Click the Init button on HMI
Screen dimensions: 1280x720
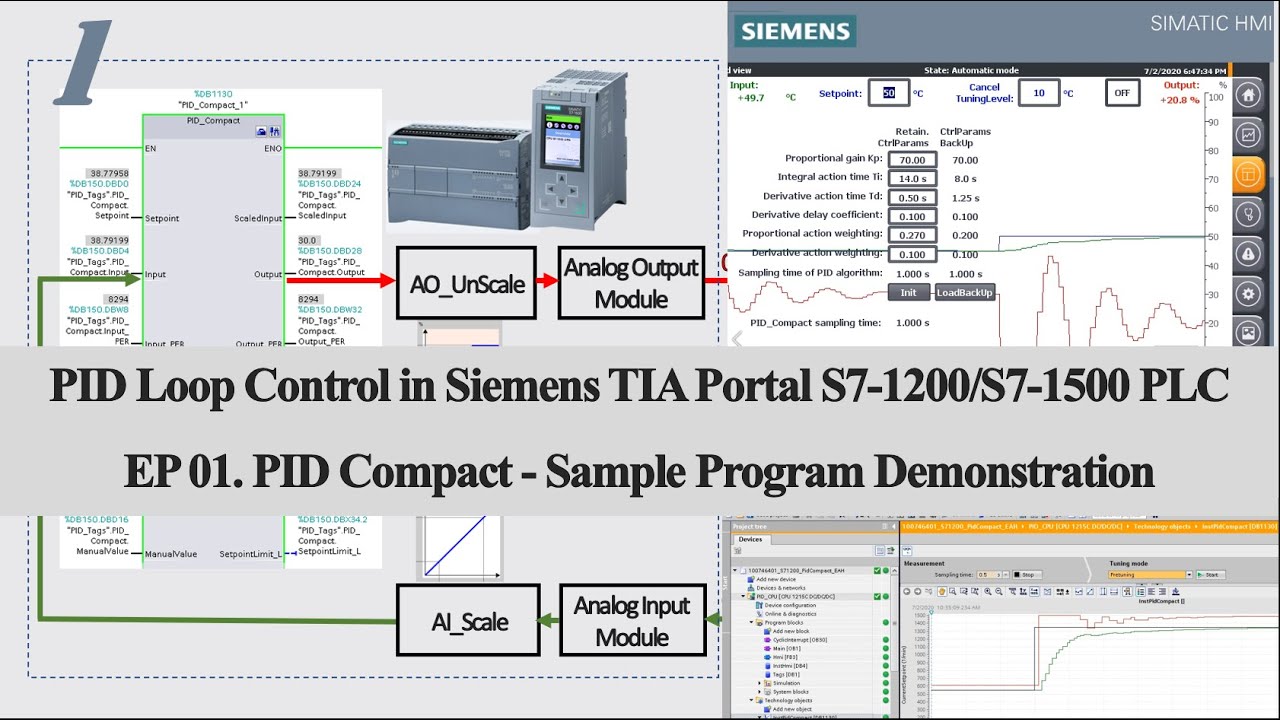[x=909, y=293]
